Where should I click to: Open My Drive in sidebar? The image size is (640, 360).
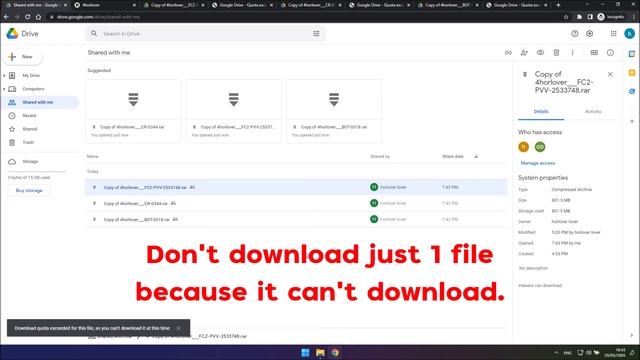click(x=31, y=76)
